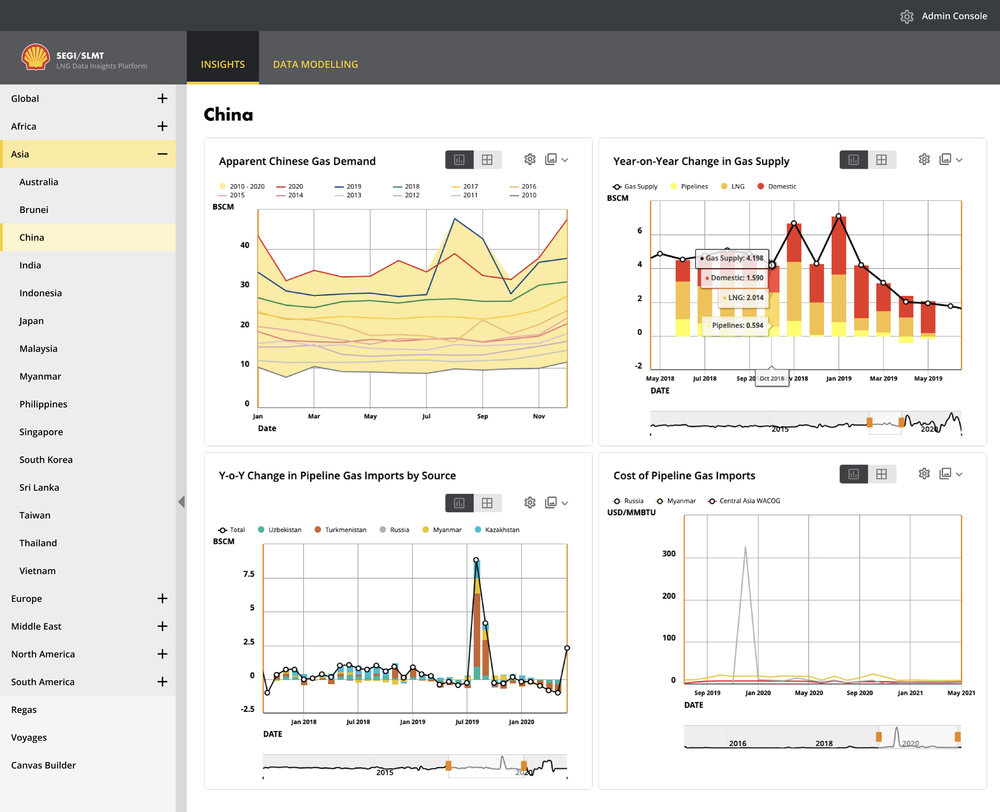Click the Admin Console gear icon
The image size is (1000, 812).
[907, 17]
